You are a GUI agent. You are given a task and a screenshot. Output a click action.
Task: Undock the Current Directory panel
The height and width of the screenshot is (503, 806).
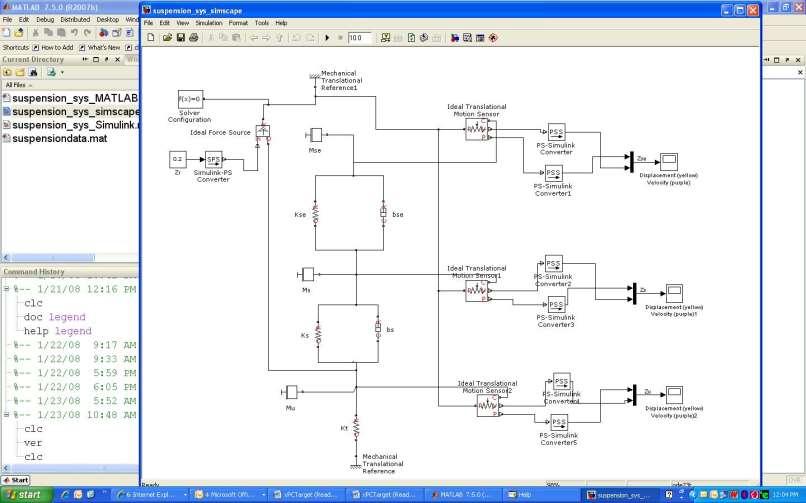tap(107, 60)
